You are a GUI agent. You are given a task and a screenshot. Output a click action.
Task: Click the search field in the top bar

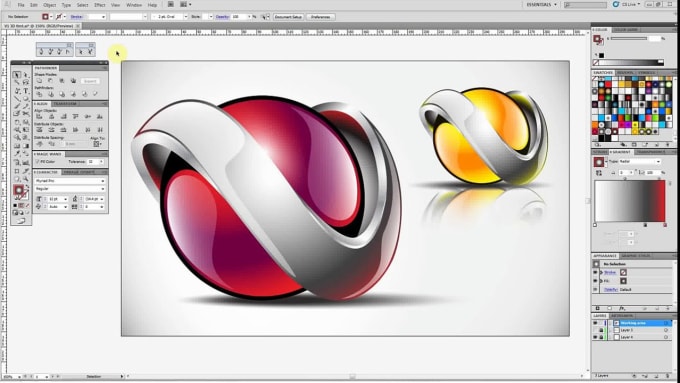point(585,5)
